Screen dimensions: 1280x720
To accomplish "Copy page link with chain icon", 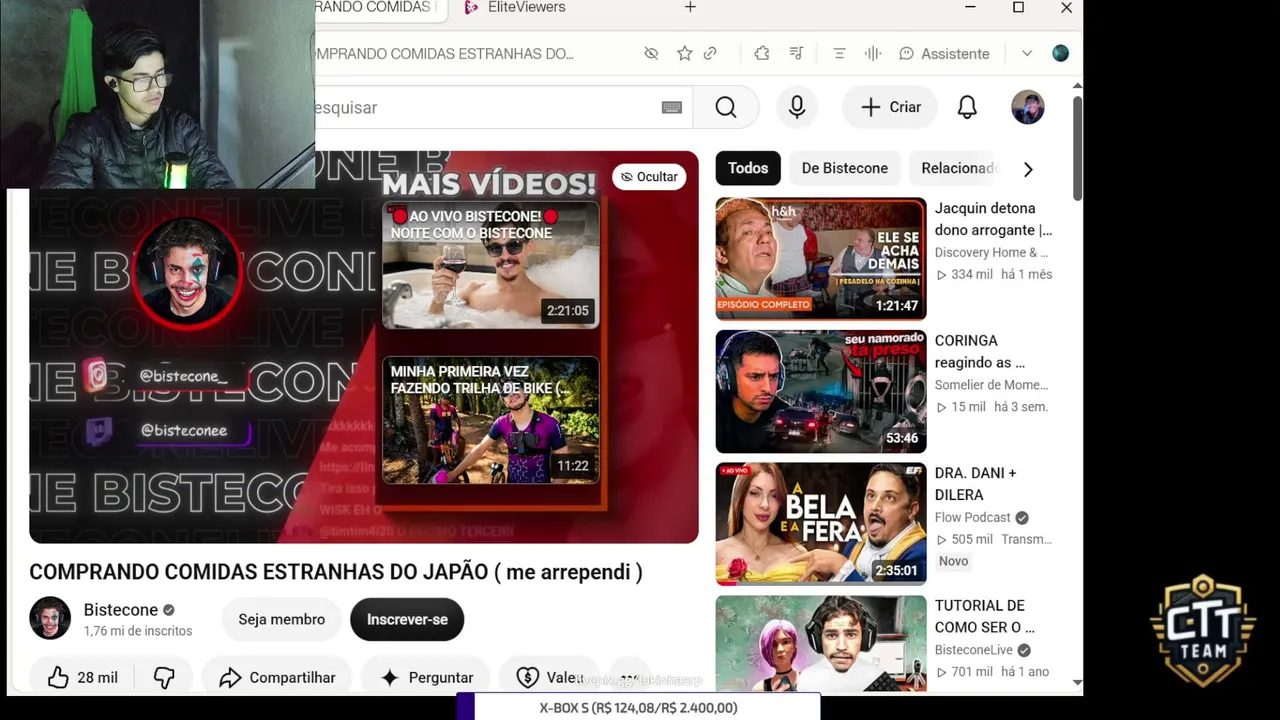I will [x=710, y=54].
